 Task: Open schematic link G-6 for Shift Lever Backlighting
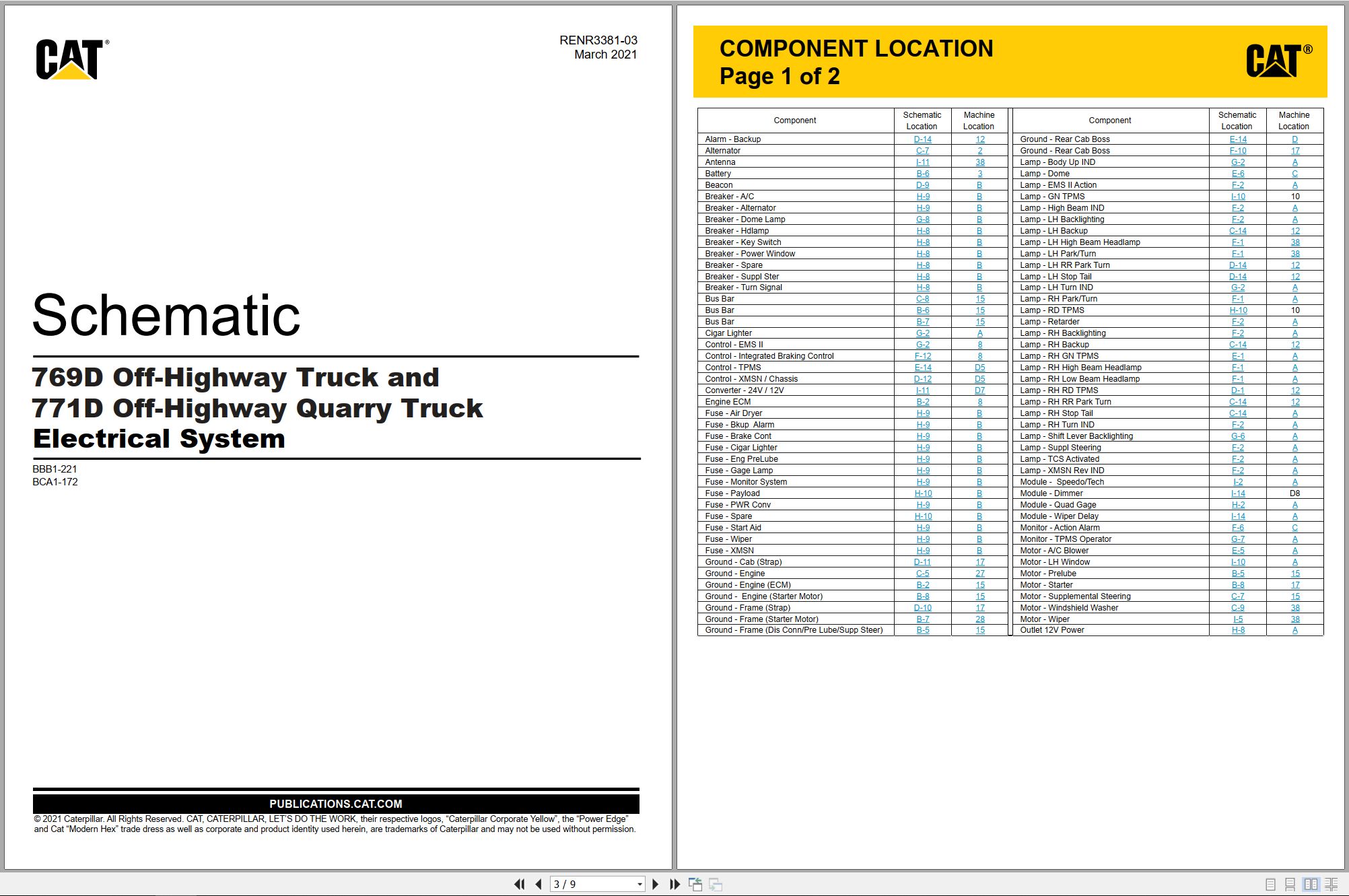pos(1237,436)
